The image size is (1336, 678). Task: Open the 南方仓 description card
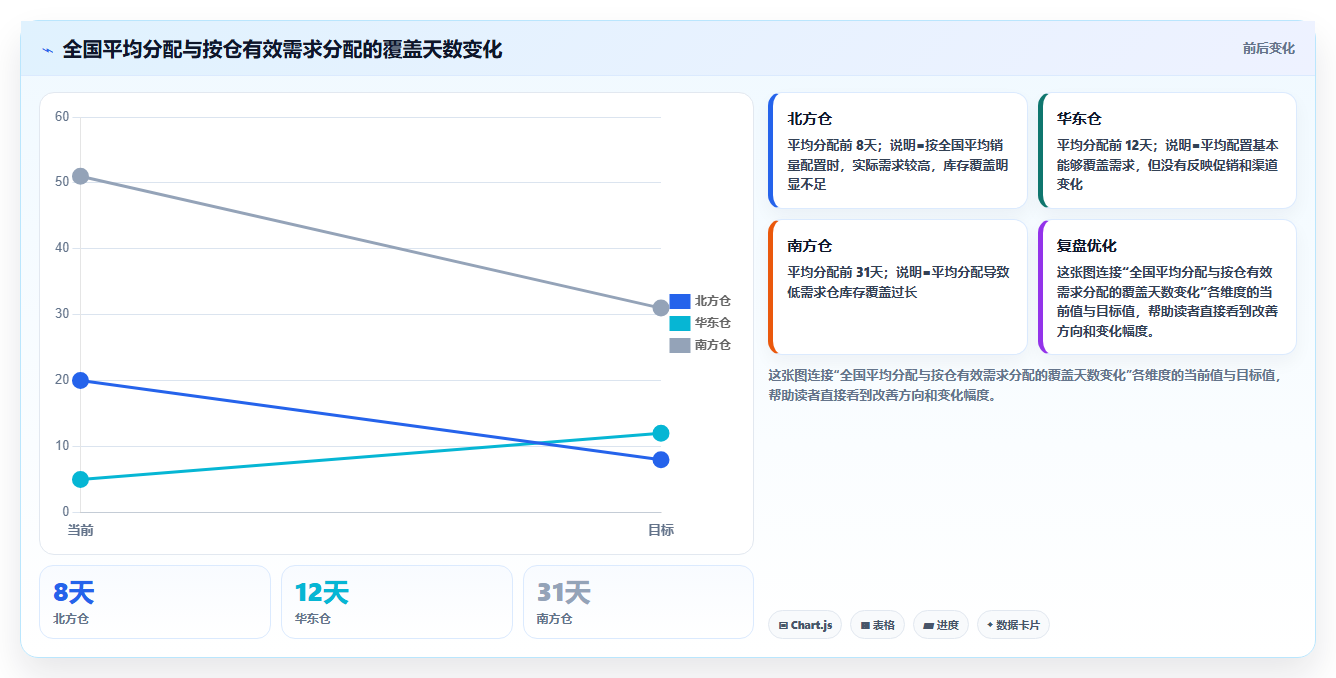point(898,287)
